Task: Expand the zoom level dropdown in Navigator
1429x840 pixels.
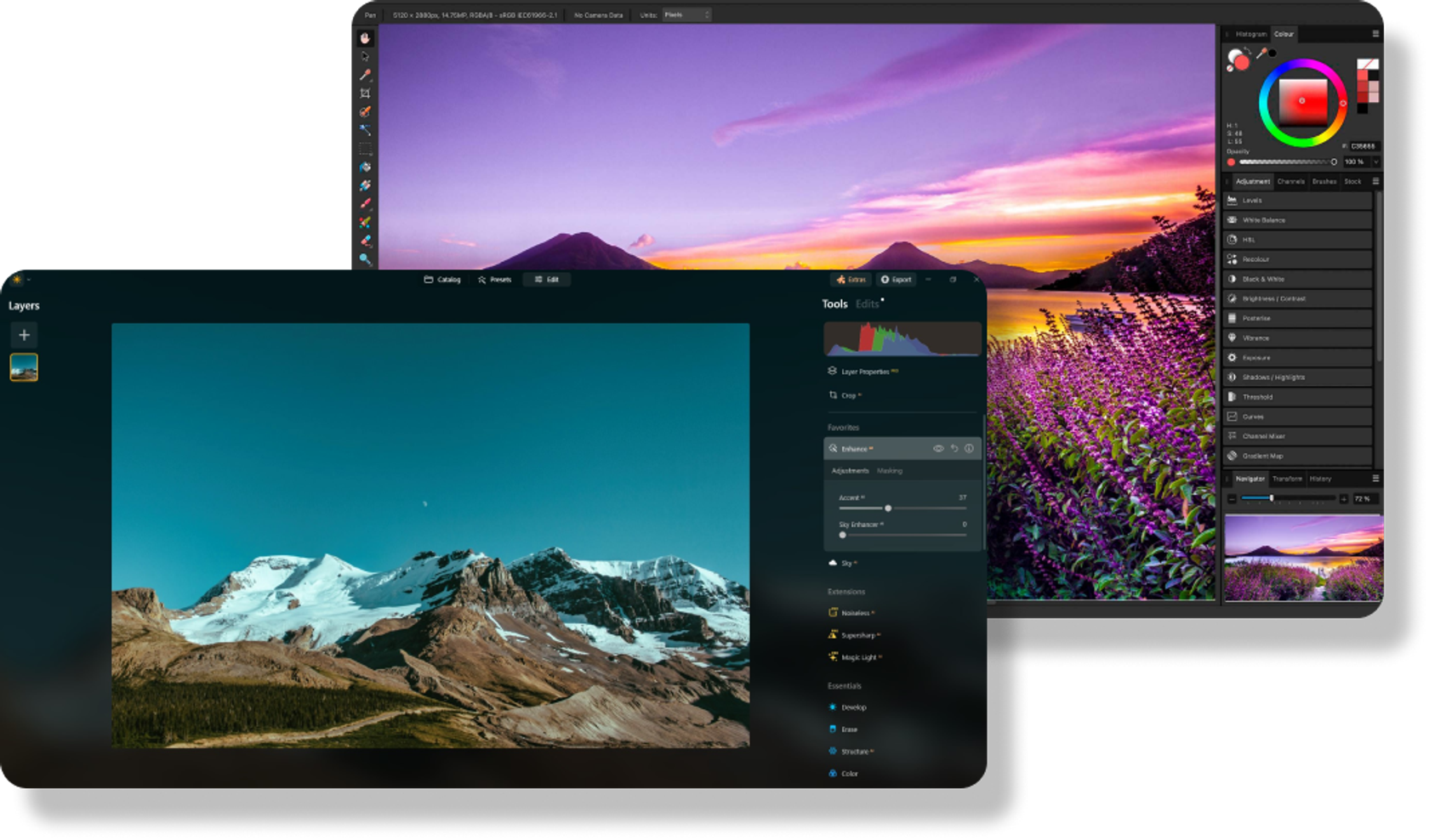Action: point(1364,499)
